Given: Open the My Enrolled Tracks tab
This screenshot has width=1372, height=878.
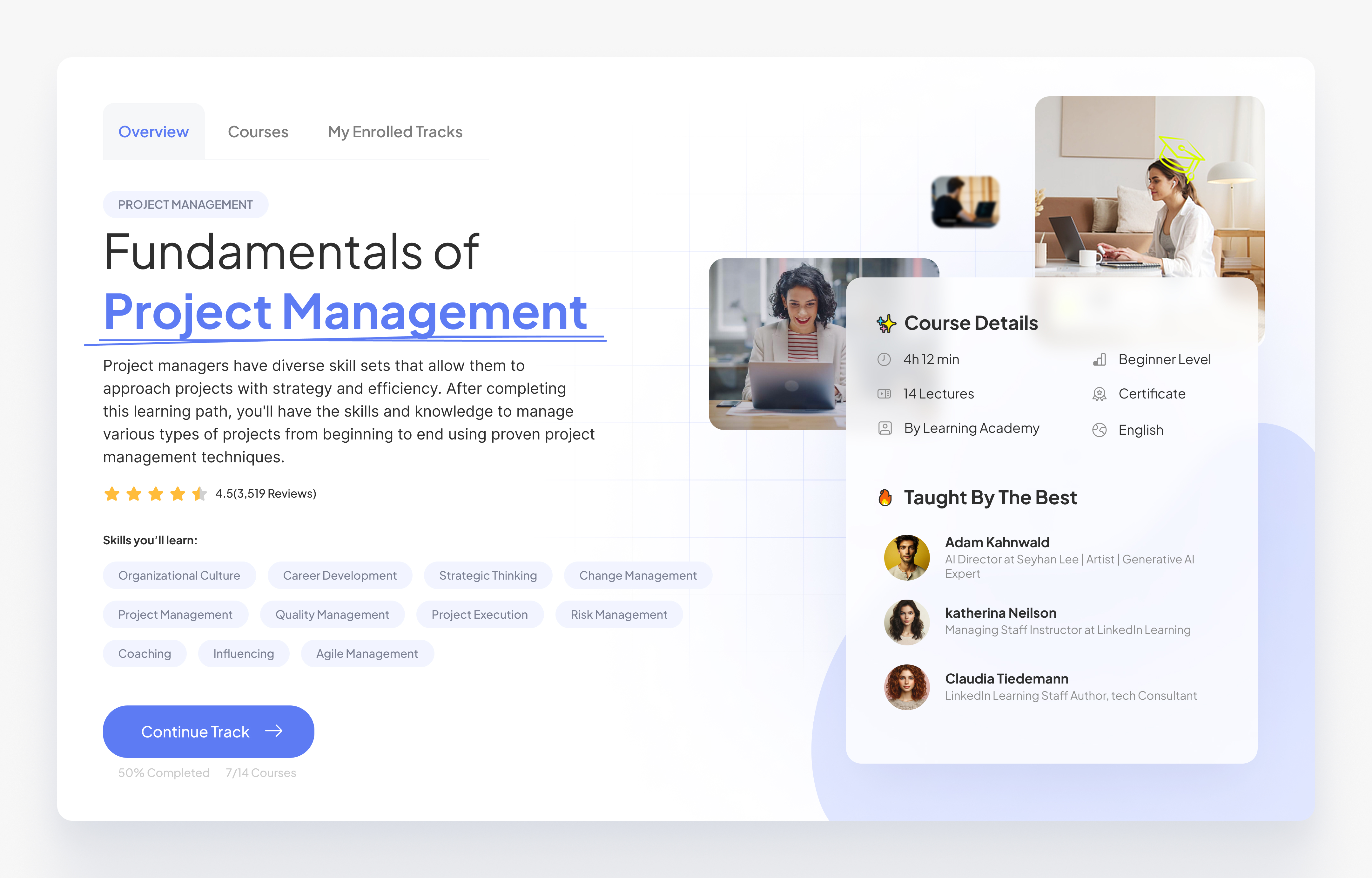Looking at the screenshot, I should pos(395,132).
